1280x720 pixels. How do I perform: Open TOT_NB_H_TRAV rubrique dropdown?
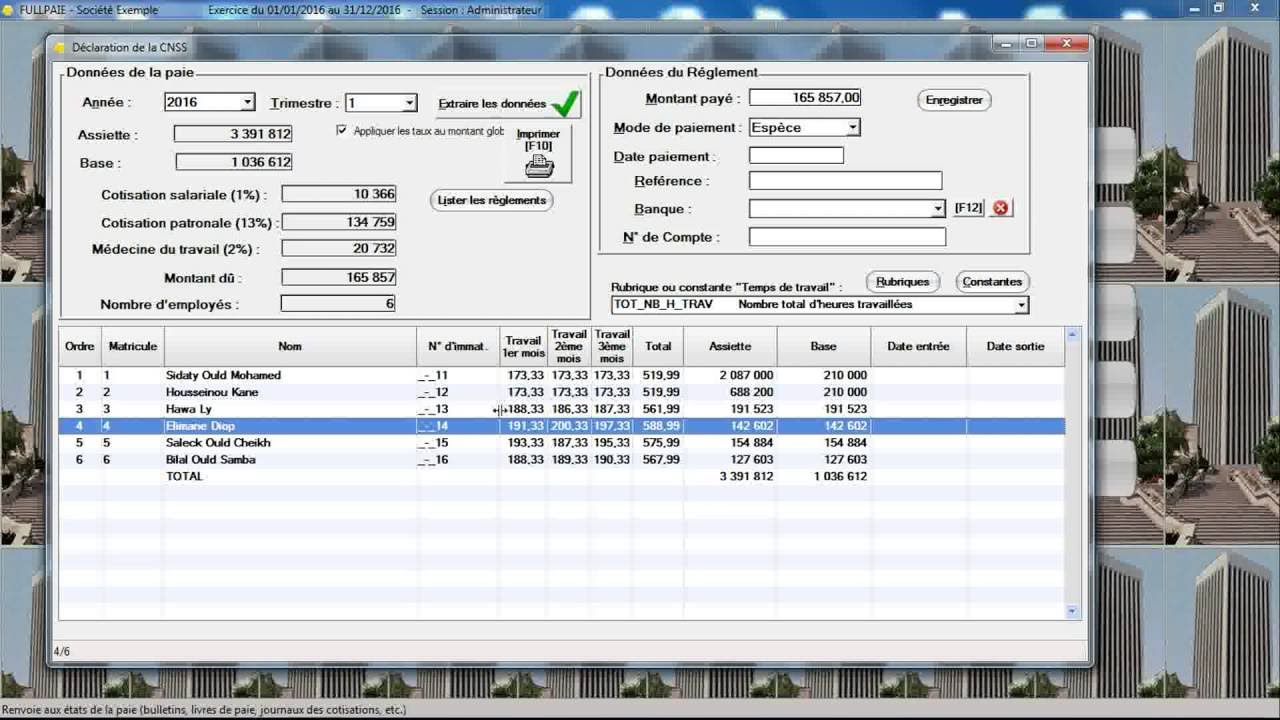[x=1021, y=304]
